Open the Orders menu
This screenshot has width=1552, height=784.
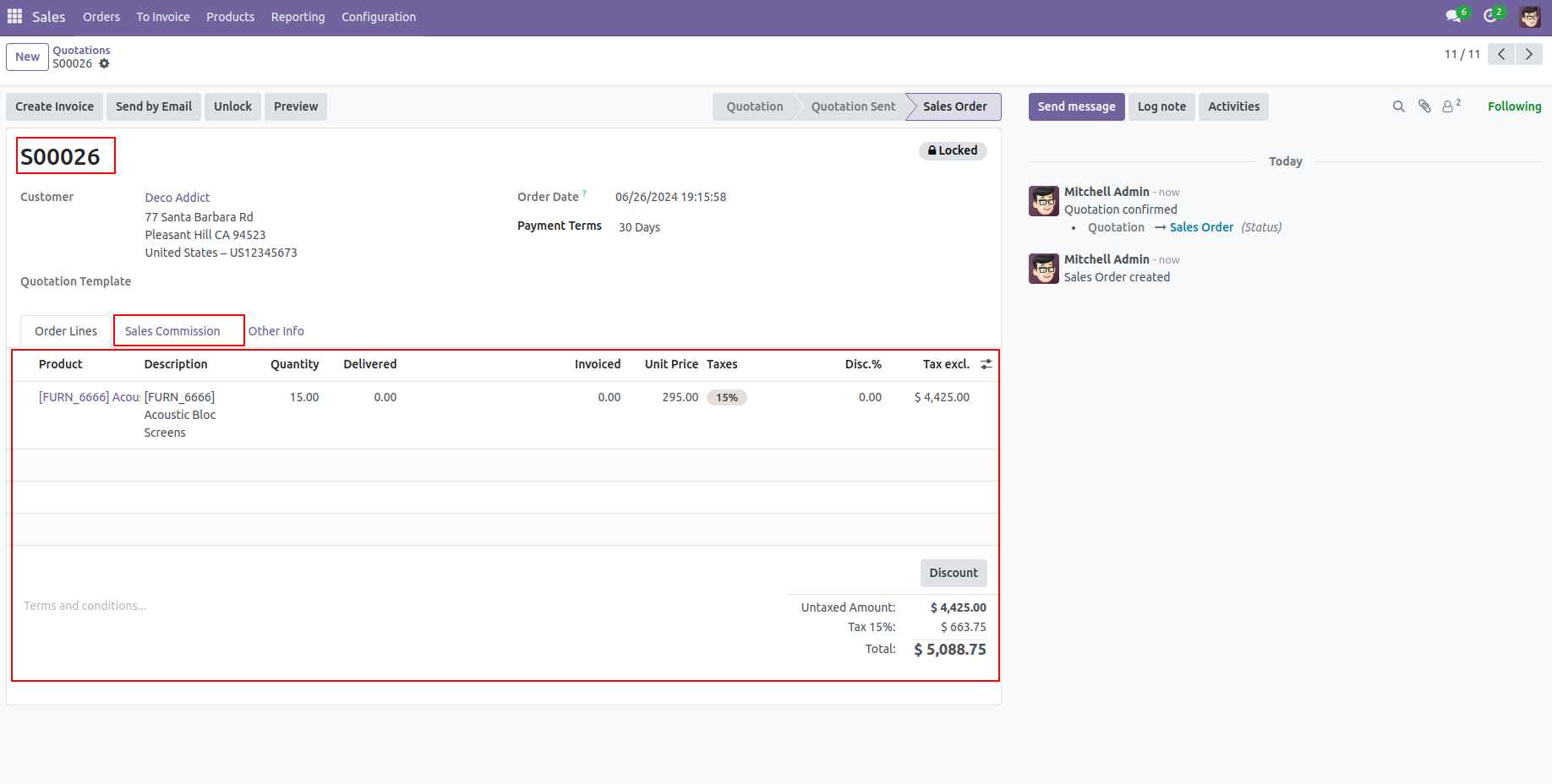(x=101, y=17)
